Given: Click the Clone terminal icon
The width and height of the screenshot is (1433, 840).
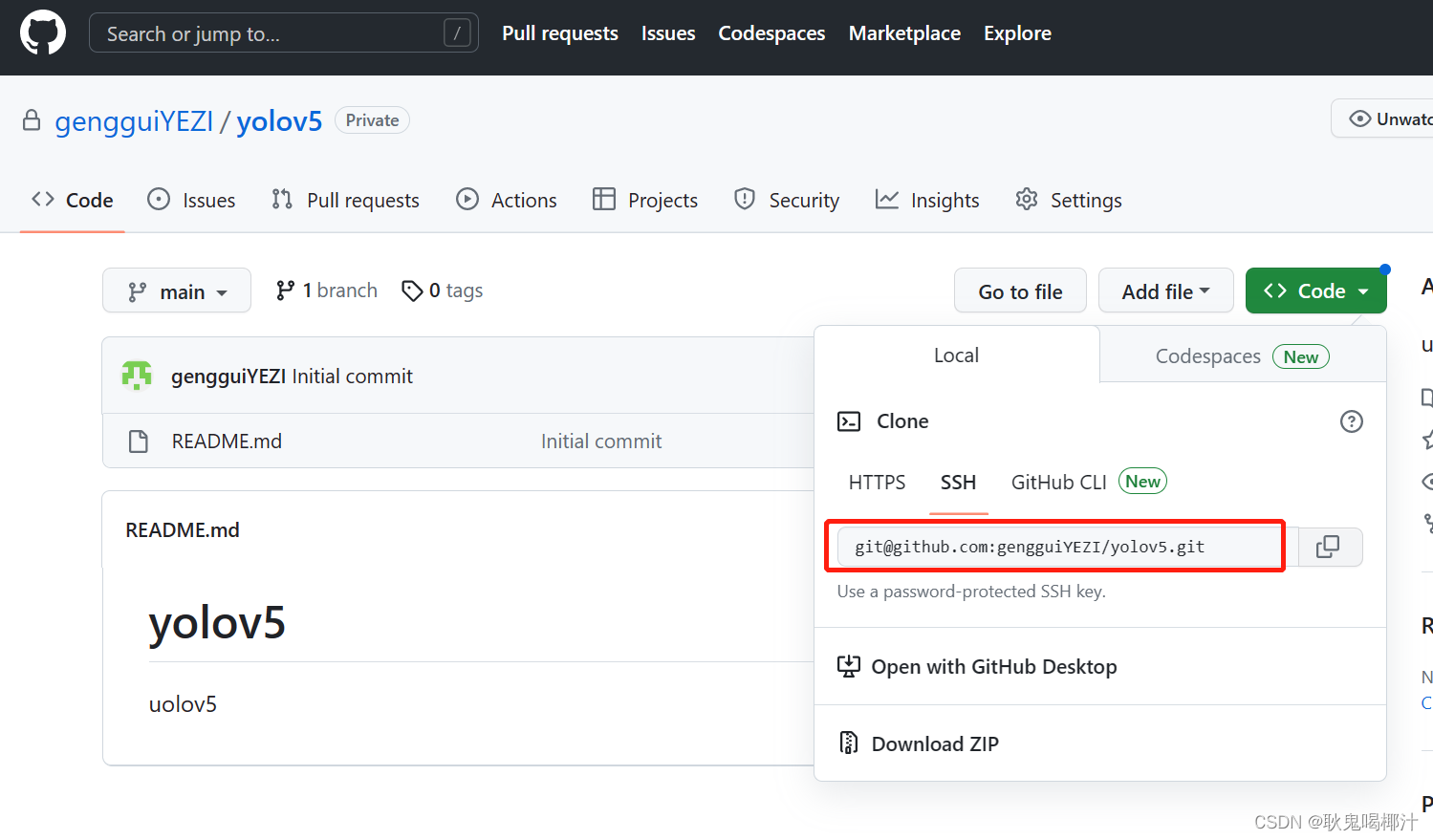Looking at the screenshot, I should point(849,421).
